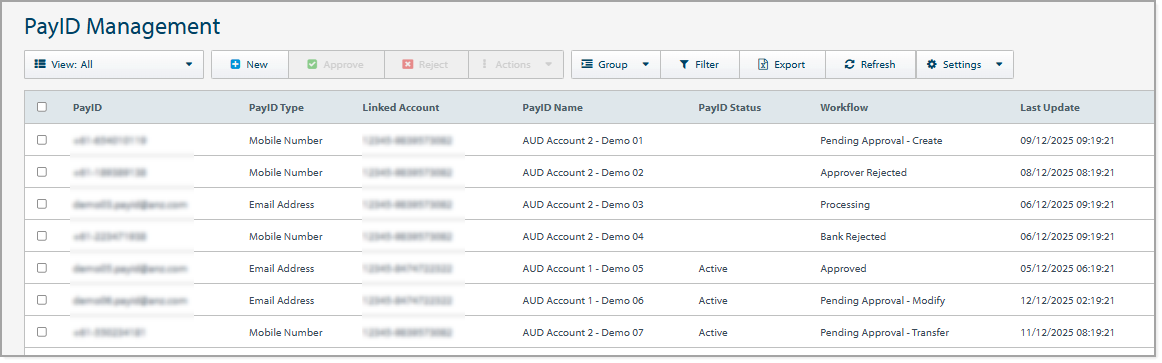
Task: Click 'Processing' workflow cell
Action: click(845, 204)
